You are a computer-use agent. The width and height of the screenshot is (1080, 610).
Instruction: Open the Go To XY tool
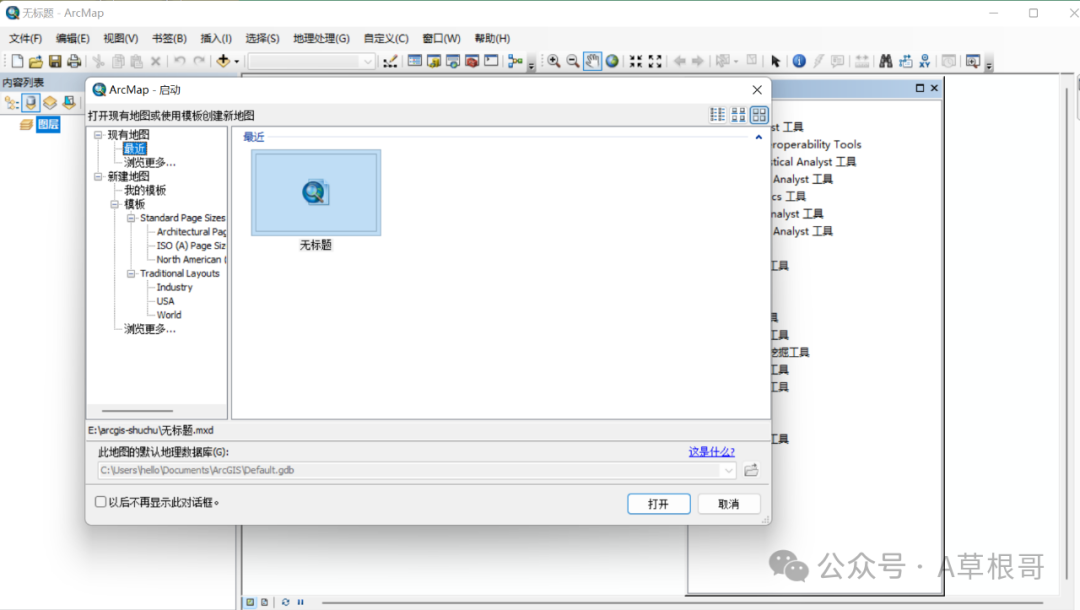tap(924, 61)
